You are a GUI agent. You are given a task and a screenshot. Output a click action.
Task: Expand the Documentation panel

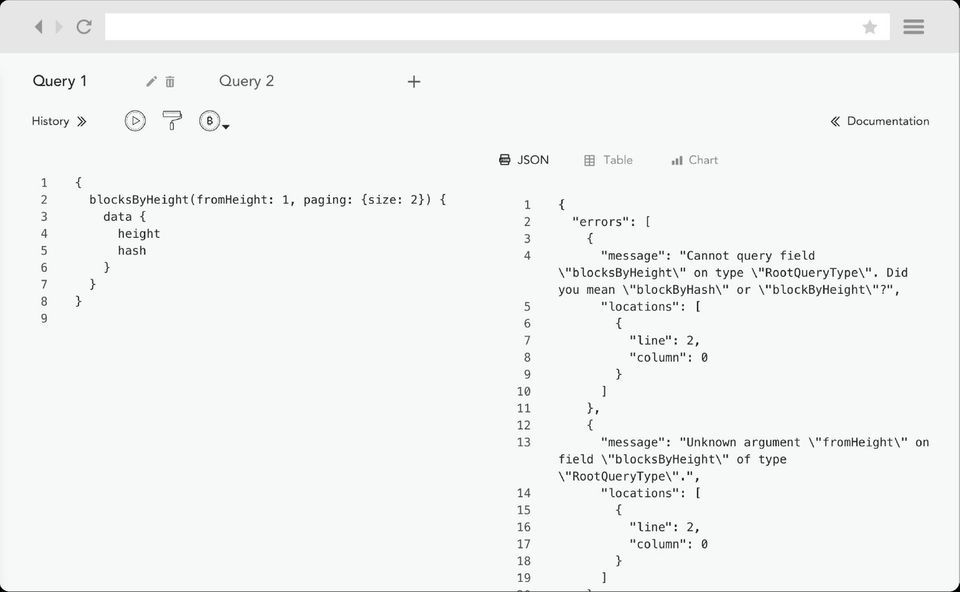point(879,121)
